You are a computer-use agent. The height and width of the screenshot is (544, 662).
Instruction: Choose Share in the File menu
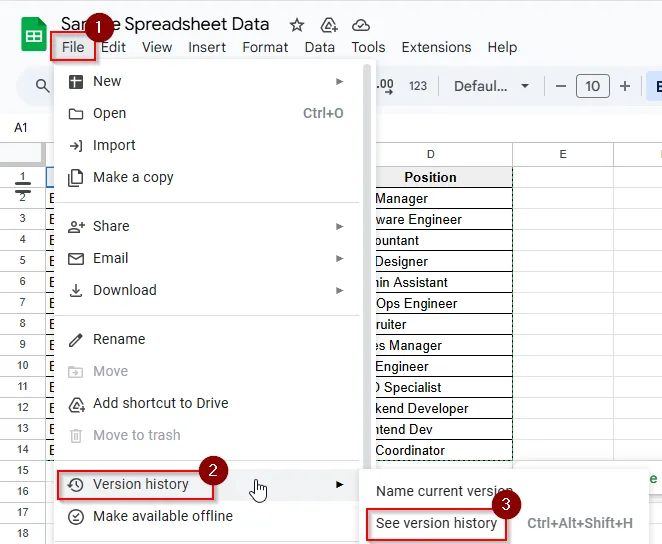(207, 227)
